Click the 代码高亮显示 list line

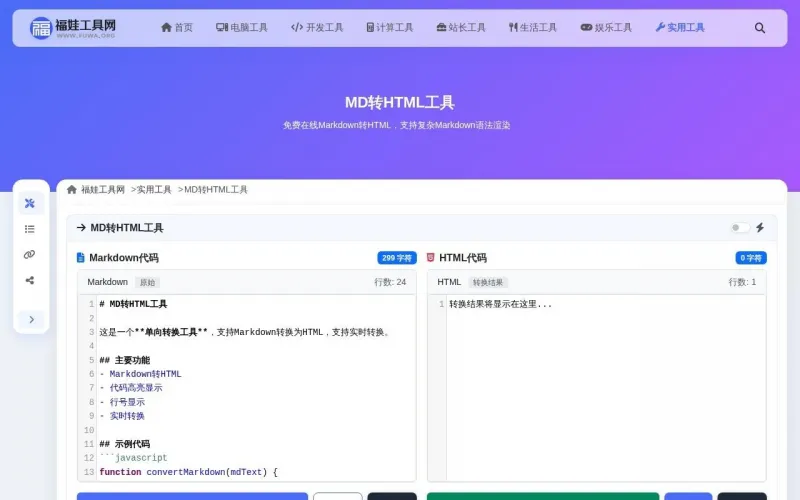point(131,388)
